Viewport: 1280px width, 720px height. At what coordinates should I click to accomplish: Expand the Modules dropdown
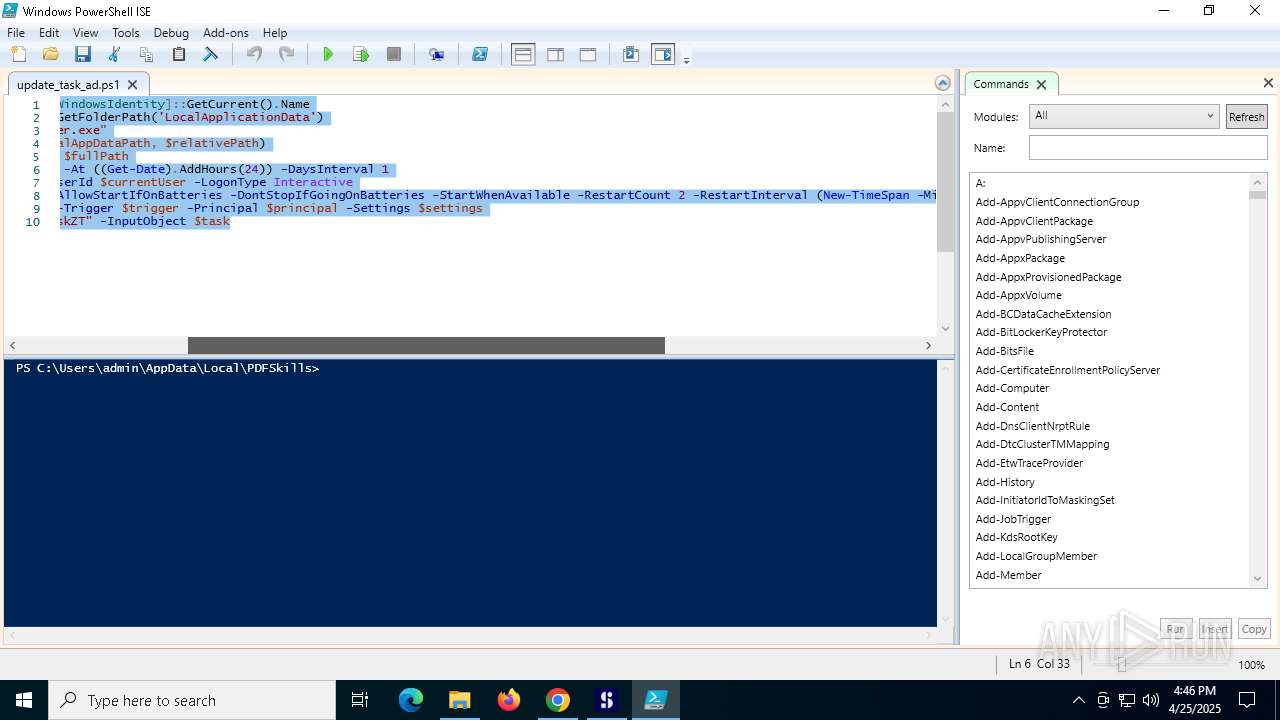pyautogui.click(x=1124, y=116)
